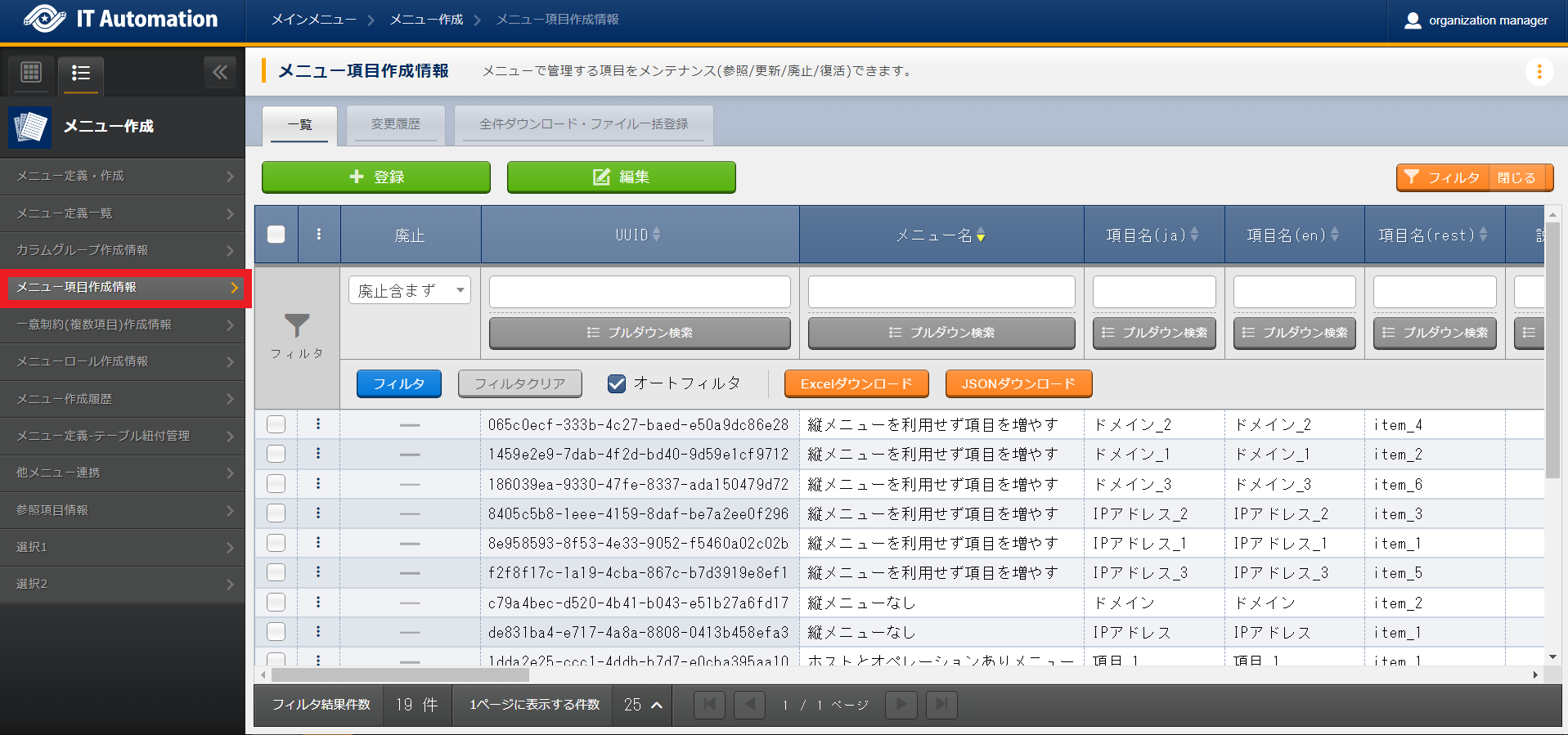1568x735 pixels.
Task: Open the table header column options menu
Action: coord(319,235)
